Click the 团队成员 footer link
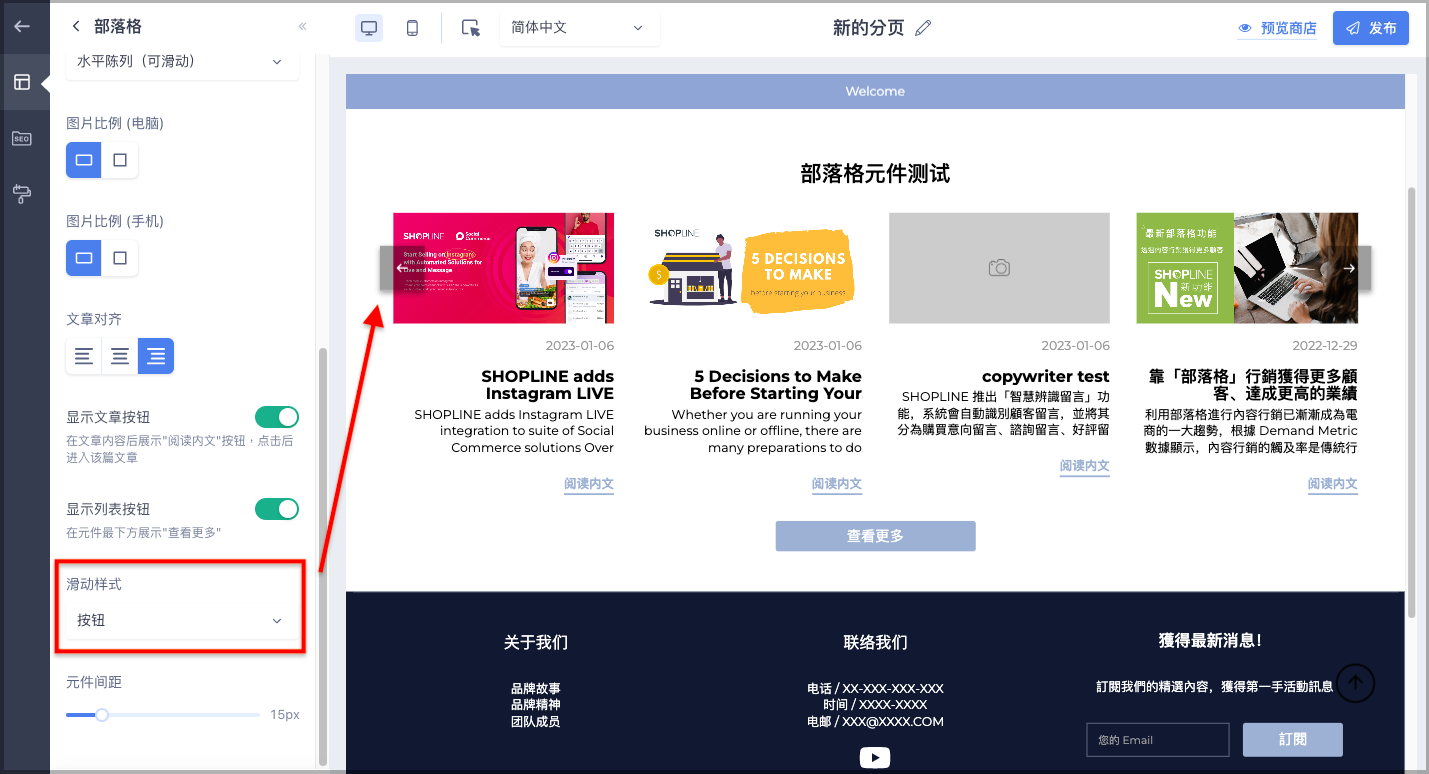1429x774 pixels. pos(536,721)
